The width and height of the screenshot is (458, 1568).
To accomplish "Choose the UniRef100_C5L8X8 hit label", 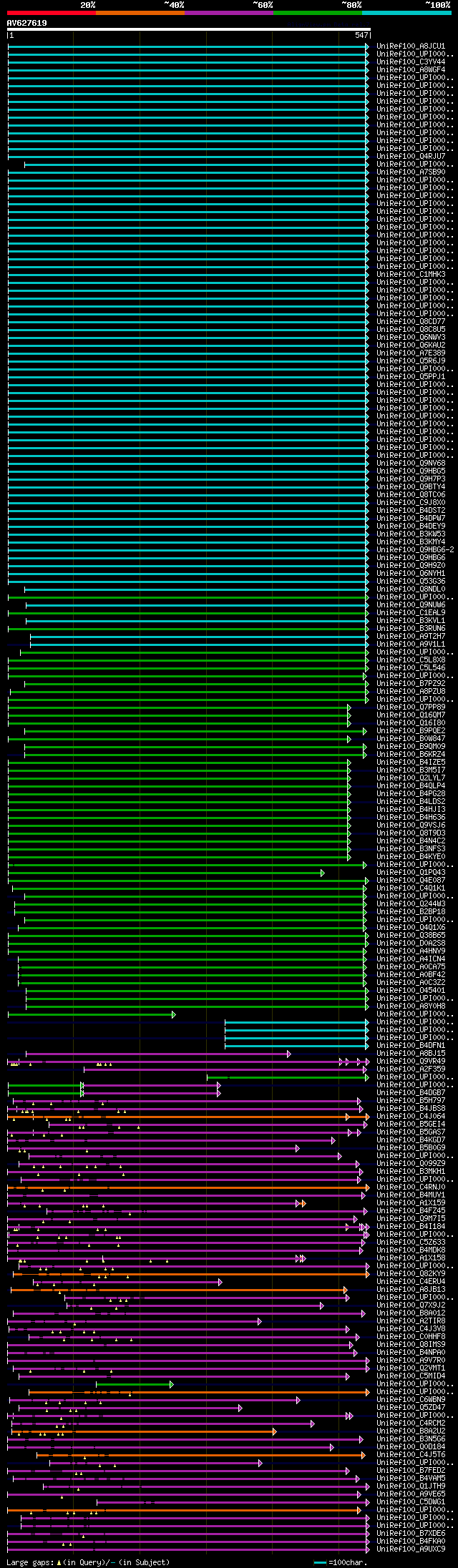I will pyautogui.click(x=411, y=660).
